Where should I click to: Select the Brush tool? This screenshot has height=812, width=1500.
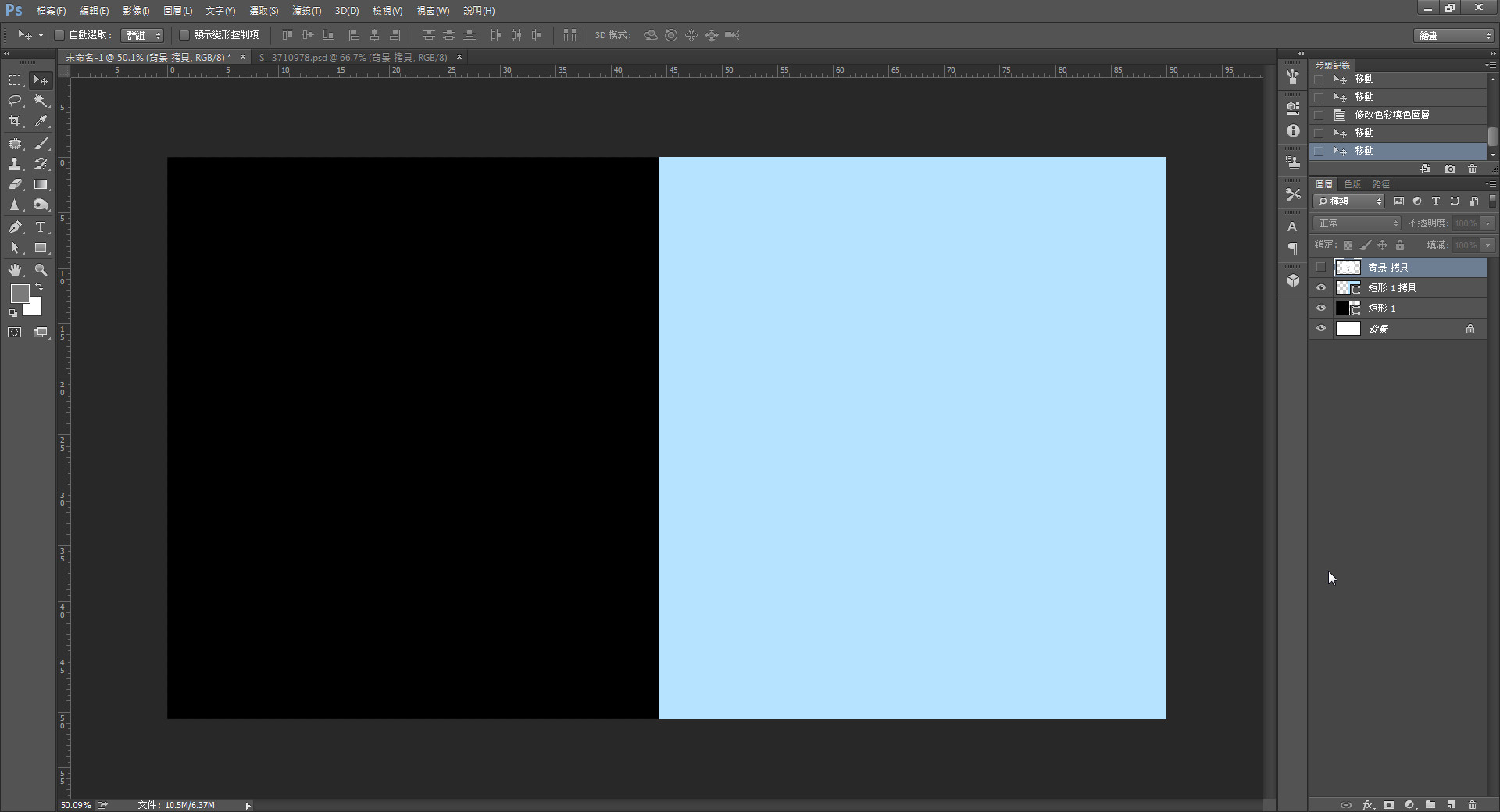tap(41, 144)
